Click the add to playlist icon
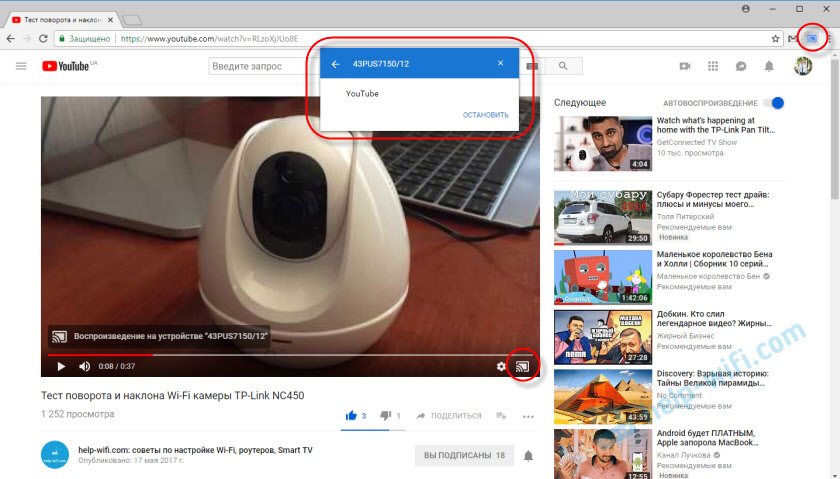 tap(501, 416)
